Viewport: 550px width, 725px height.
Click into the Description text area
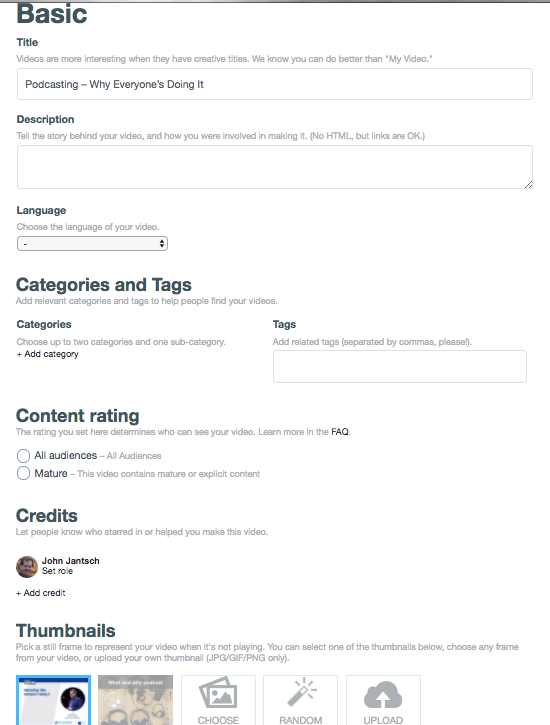275,167
